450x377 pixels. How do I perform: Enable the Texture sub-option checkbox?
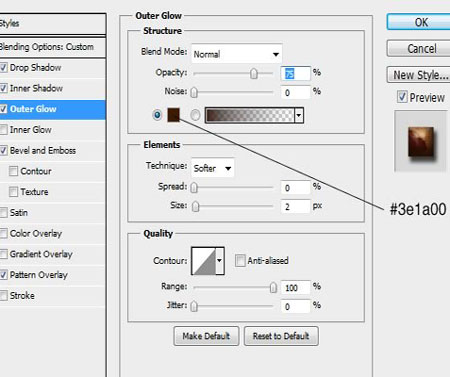click(x=13, y=192)
